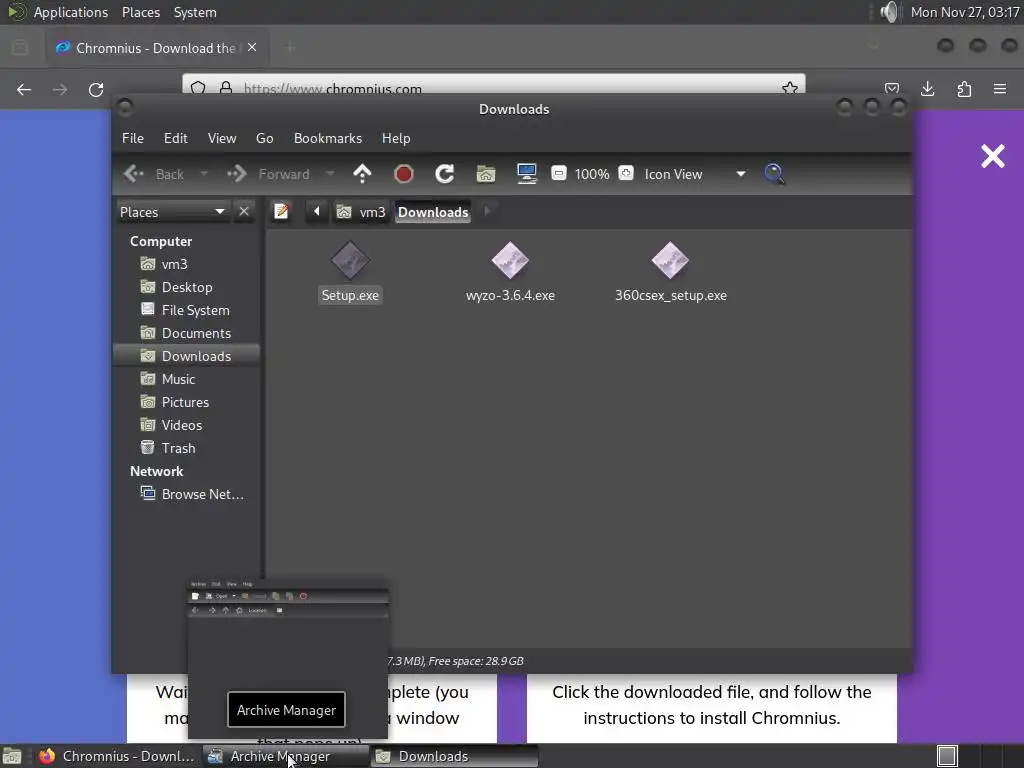Image resolution: width=1024 pixels, height=768 pixels.
Task: Expand the Back history dropdown arrow
Action: click(x=204, y=174)
